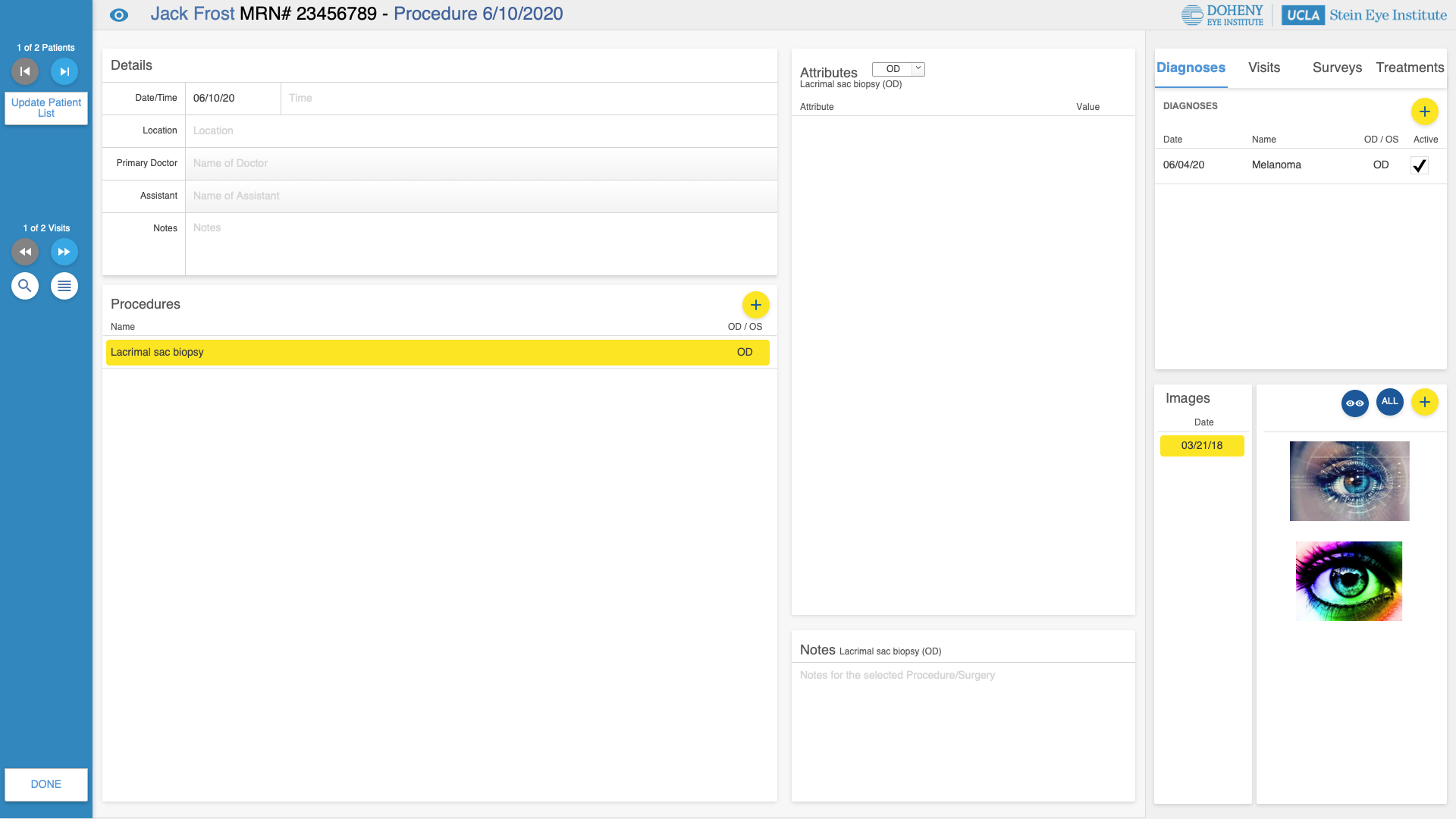Open the Treatments tab
The image size is (1456, 819).
tap(1409, 67)
